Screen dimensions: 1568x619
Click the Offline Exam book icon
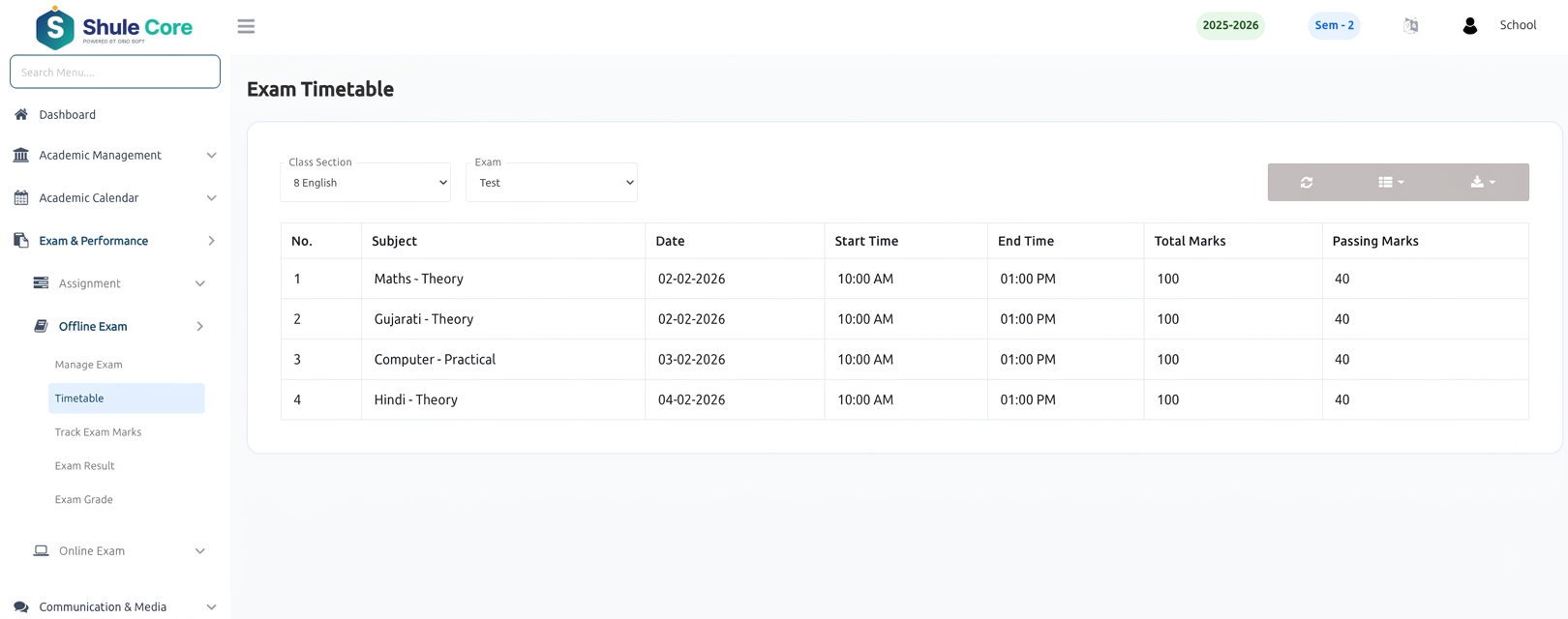coord(41,326)
